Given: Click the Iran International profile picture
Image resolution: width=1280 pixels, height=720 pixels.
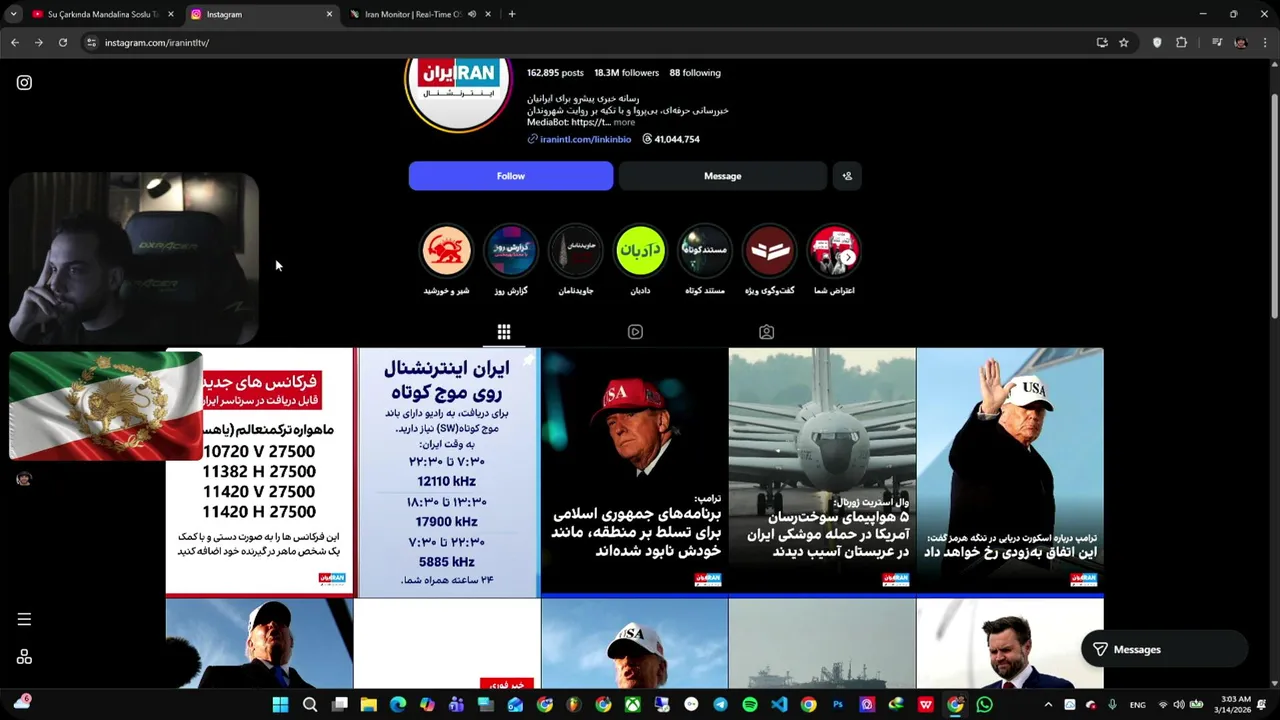Looking at the screenshot, I should tap(458, 94).
